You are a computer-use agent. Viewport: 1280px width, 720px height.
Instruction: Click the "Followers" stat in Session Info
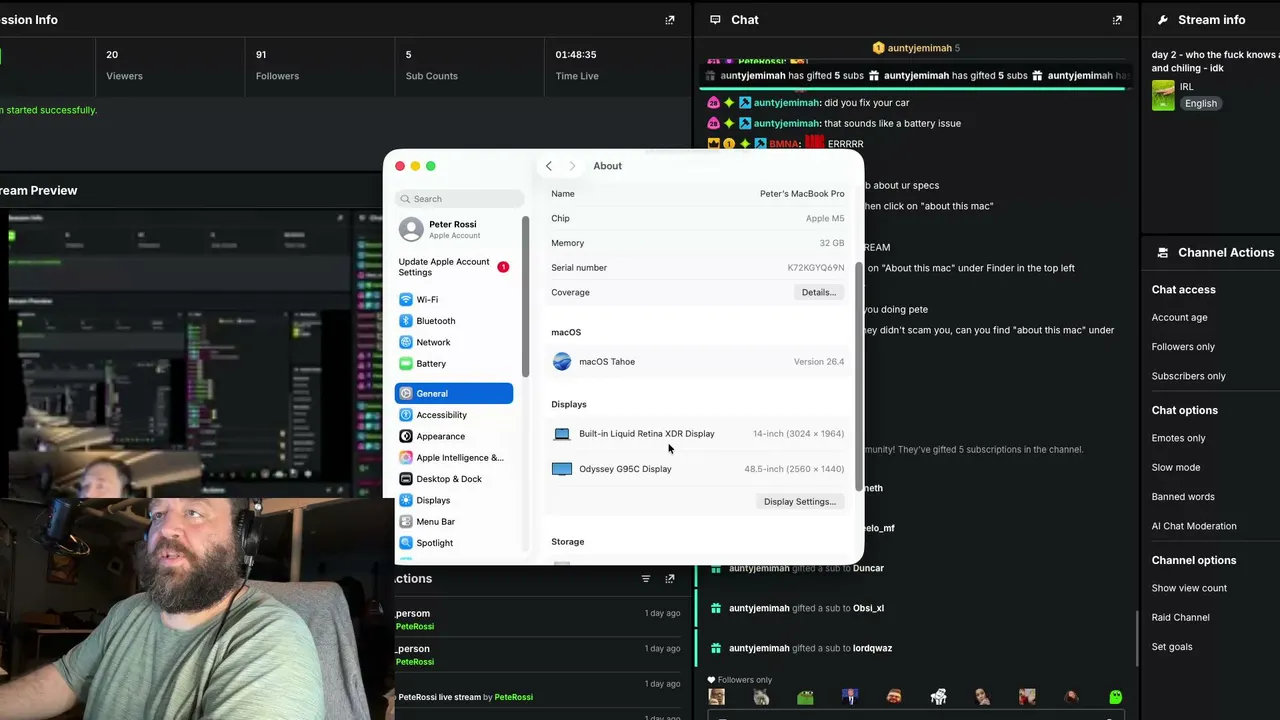[277, 76]
